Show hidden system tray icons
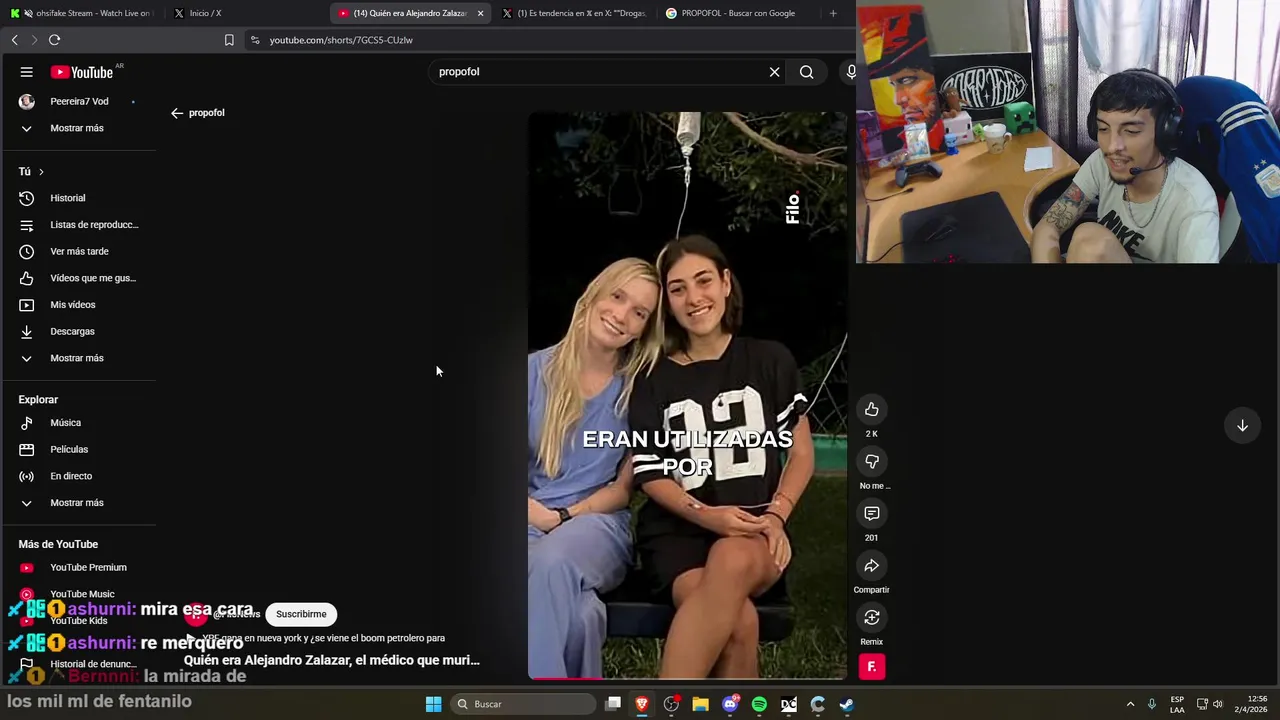Viewport: 1280px width, 720px height. (1130, 704)
